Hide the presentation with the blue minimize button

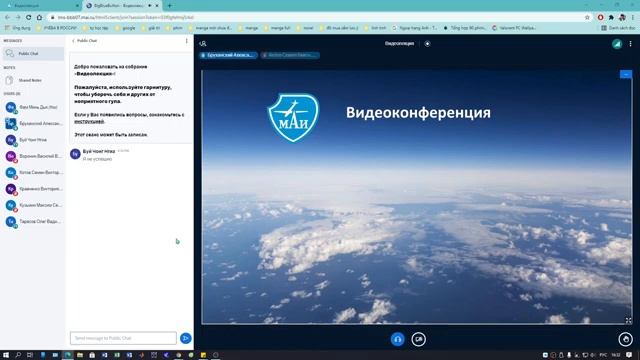pos(626,74)
